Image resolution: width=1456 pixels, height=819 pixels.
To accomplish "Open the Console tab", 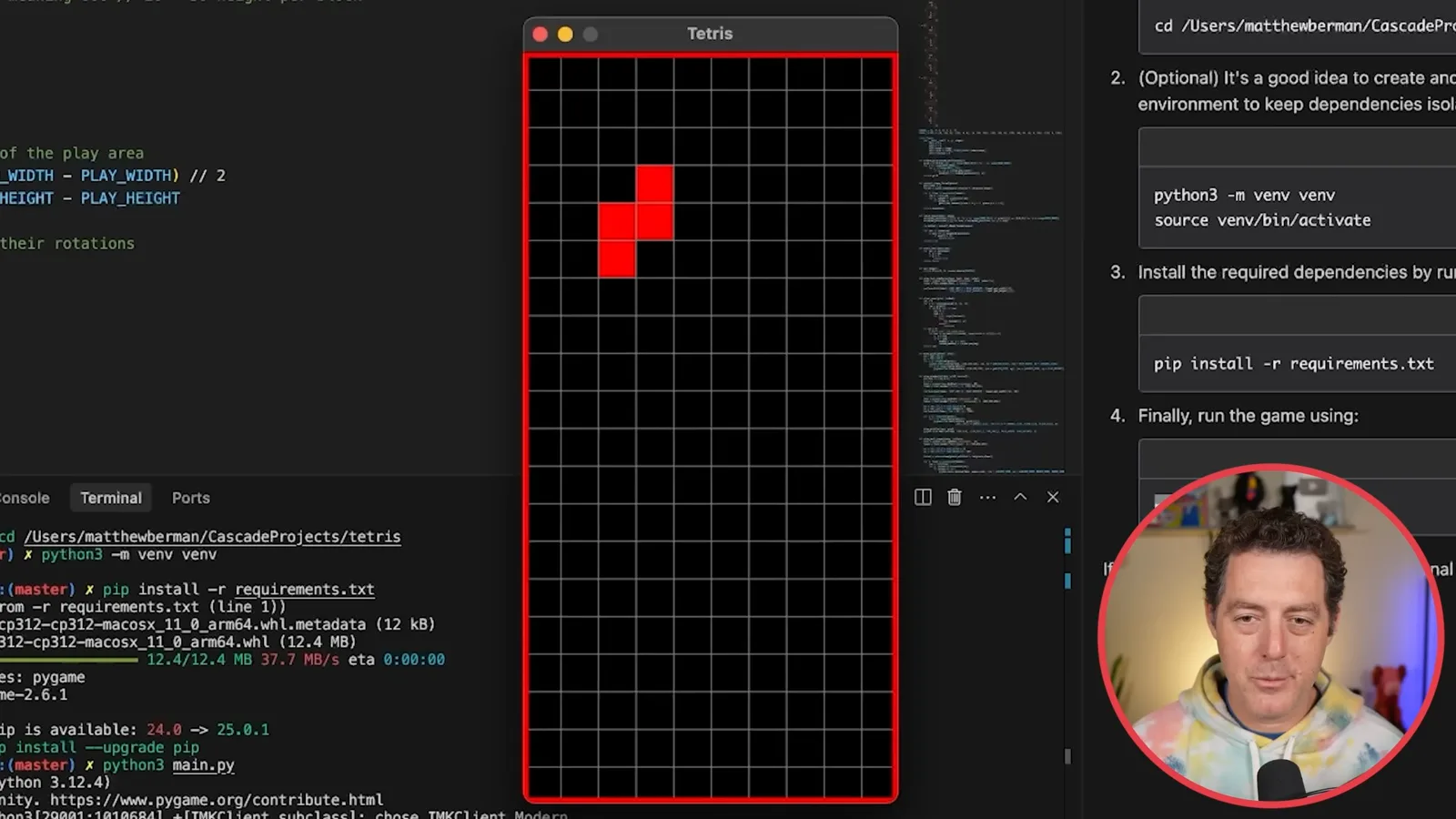I will pos(25,498).
